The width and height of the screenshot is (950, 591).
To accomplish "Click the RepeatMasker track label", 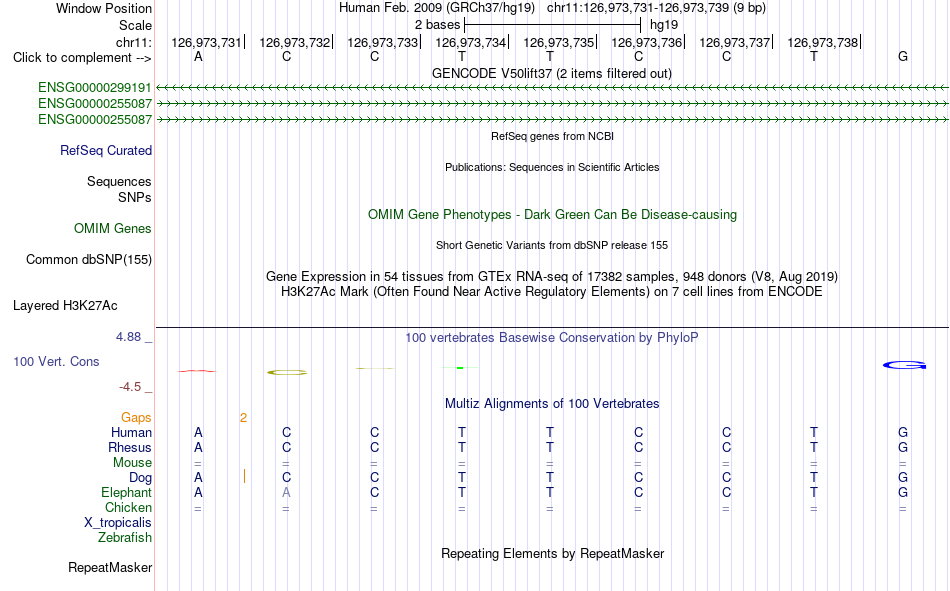I will coord(110,567).
